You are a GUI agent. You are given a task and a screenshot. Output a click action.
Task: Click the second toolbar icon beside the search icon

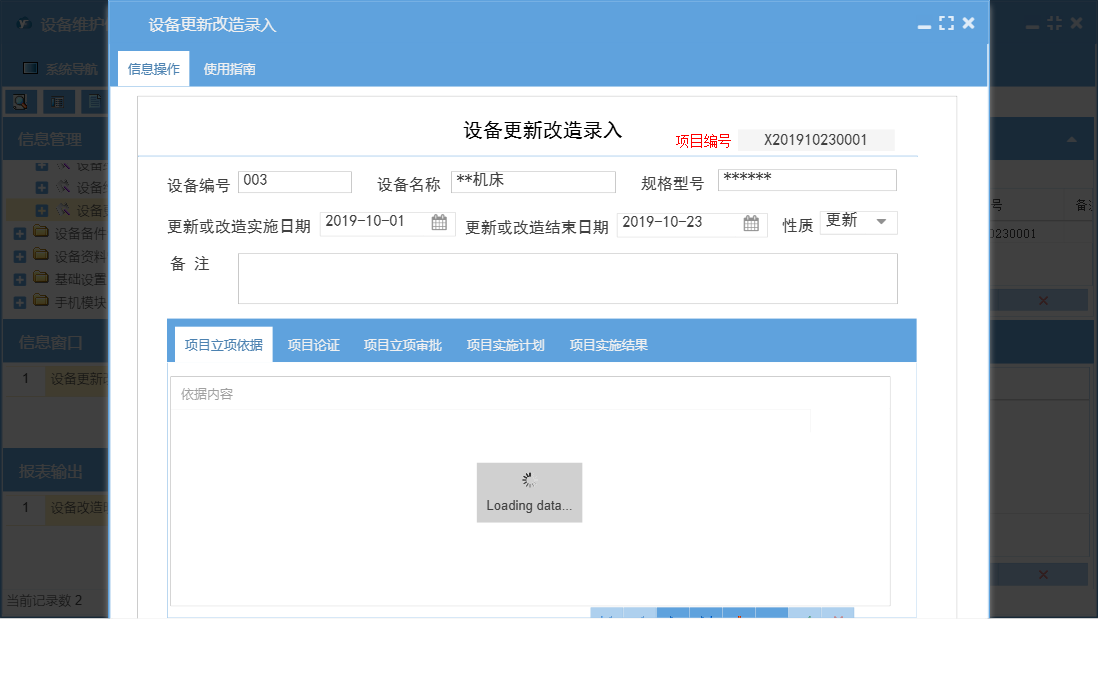pyautogui.click(x=58, y=101)
